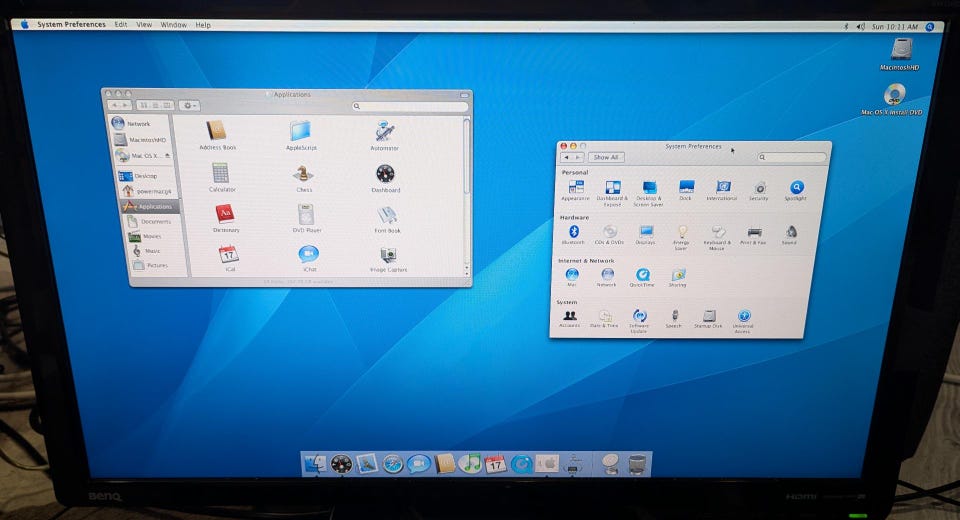Image resolution: width=960 pixels, height=520 pixels.
Task: Open Trash in the Dock
Action: (x=637, y=464)
